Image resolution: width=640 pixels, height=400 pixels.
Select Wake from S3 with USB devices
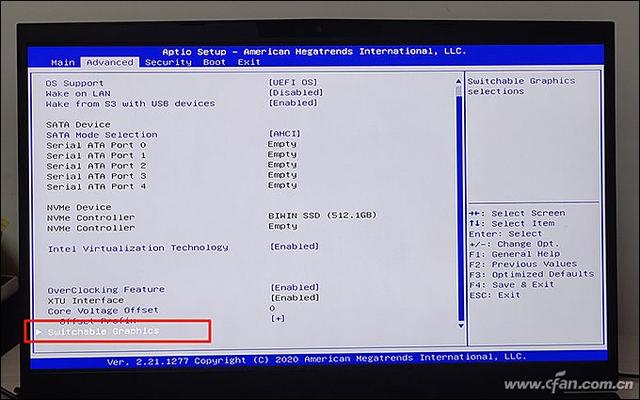coord(130,104)
